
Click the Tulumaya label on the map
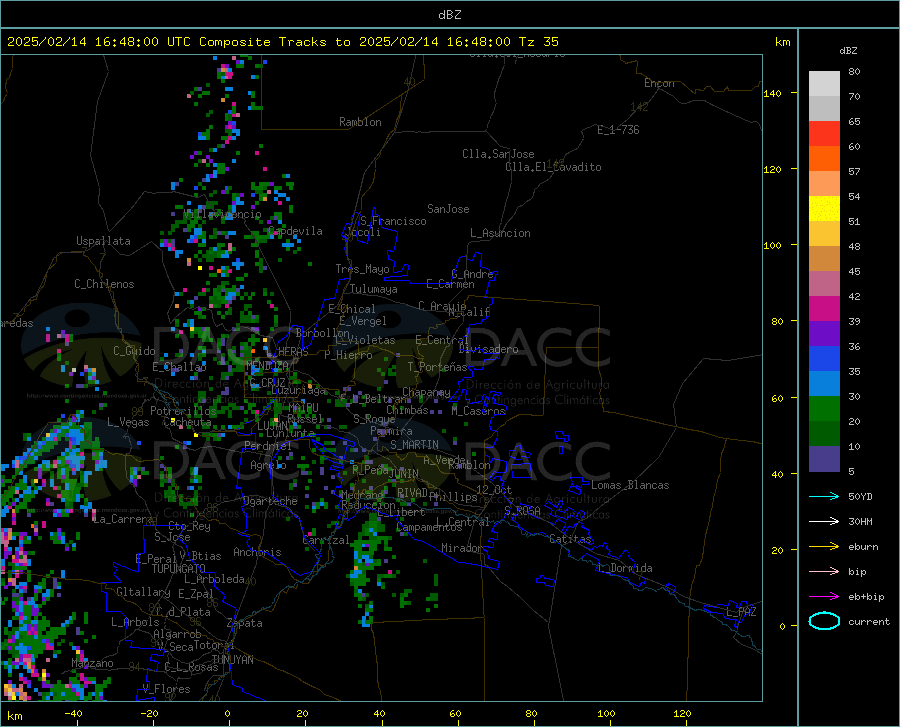pos(374,289)
